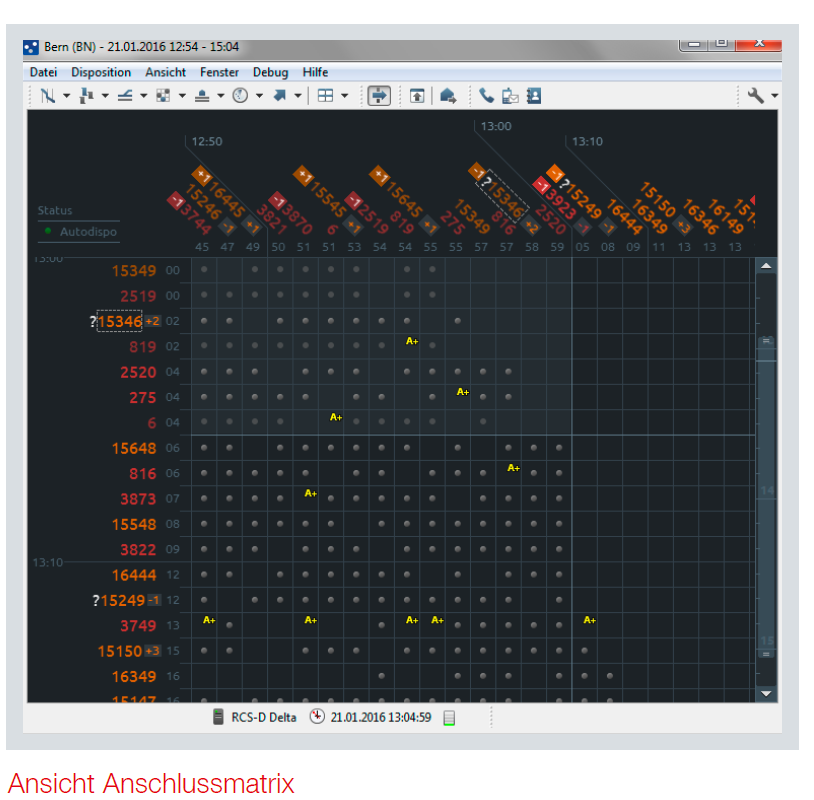The image size is (814, 800).
Task: Open the Disposition menu
Action: 101,72
